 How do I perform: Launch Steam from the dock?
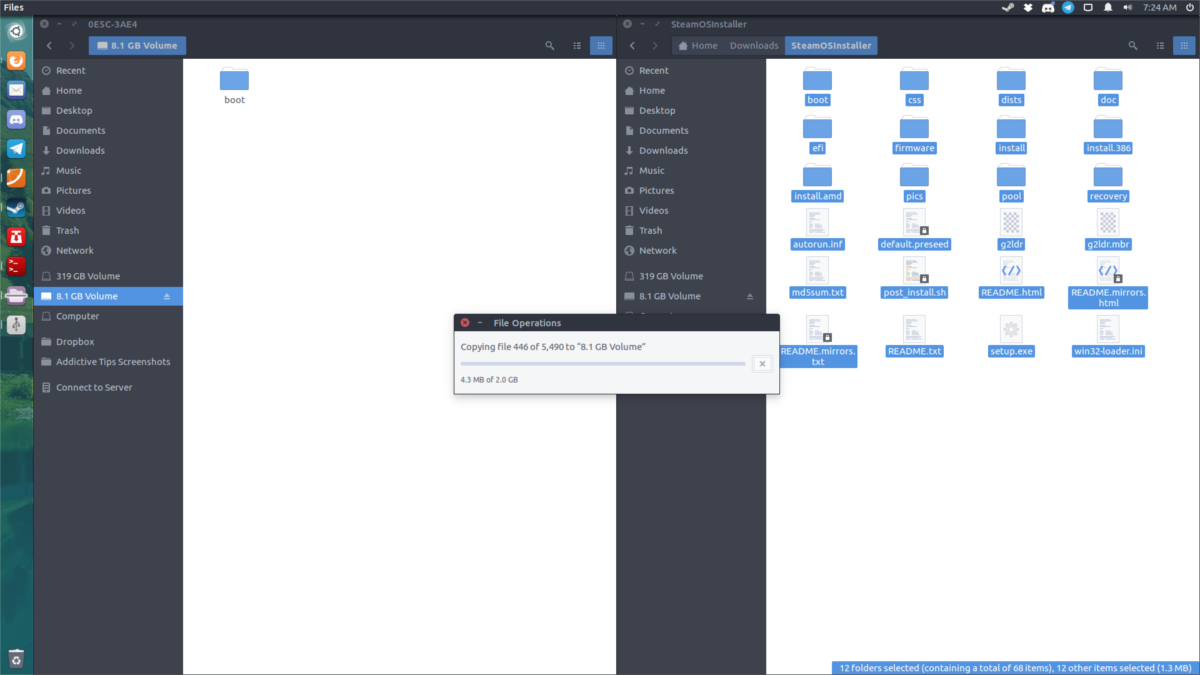pyautogui.click(x=16, y=208)
